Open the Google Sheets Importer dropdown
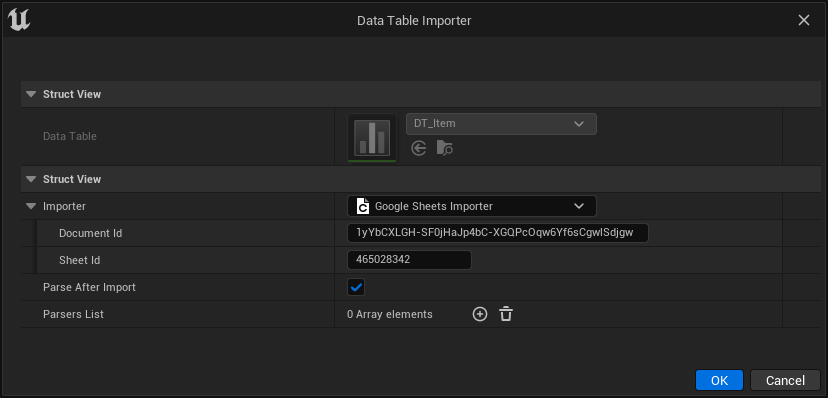The image size is (828, 398). click(x=472, y=206)
